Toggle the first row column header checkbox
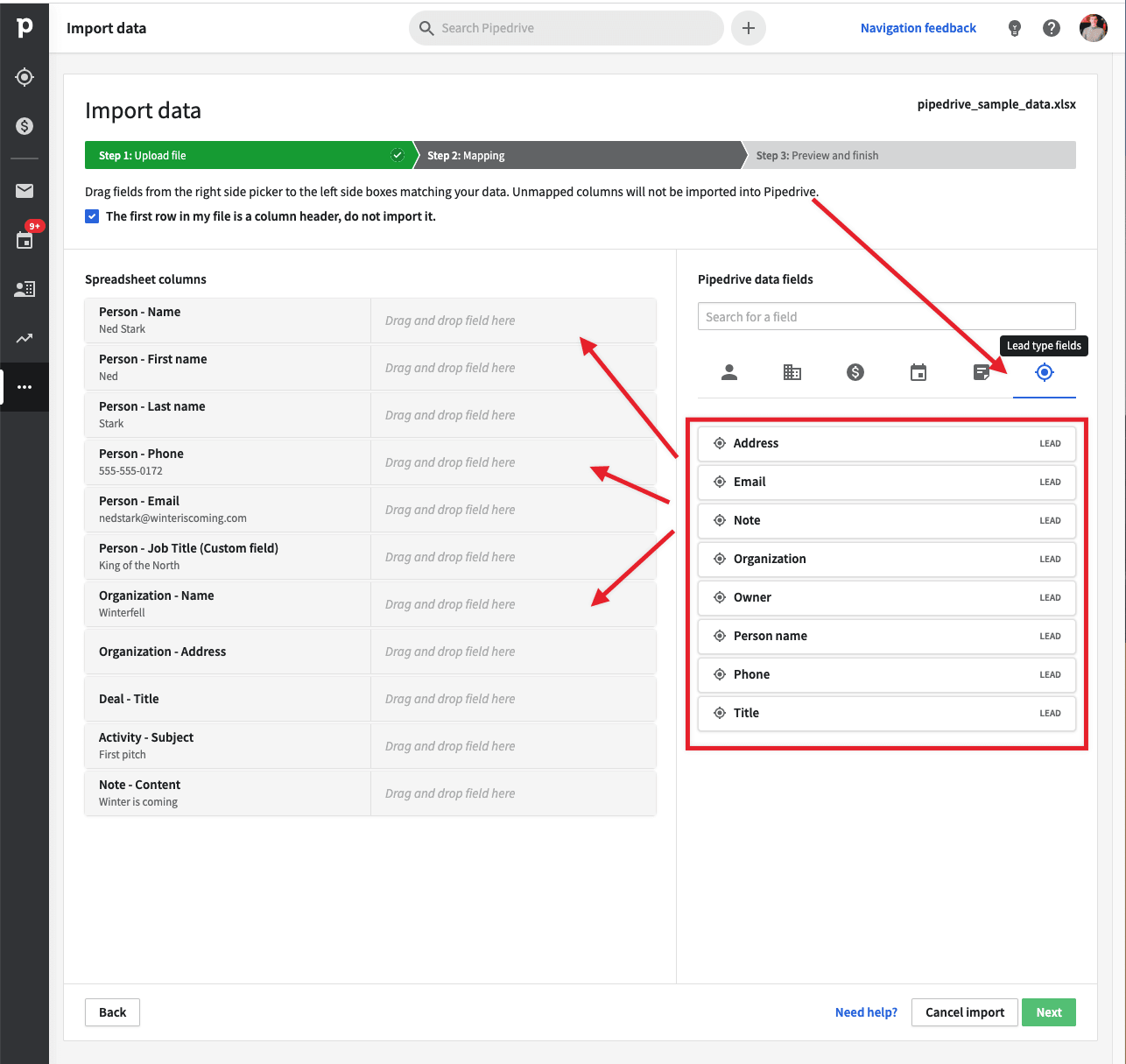1126x1064 pixels. tap(92, 216)
